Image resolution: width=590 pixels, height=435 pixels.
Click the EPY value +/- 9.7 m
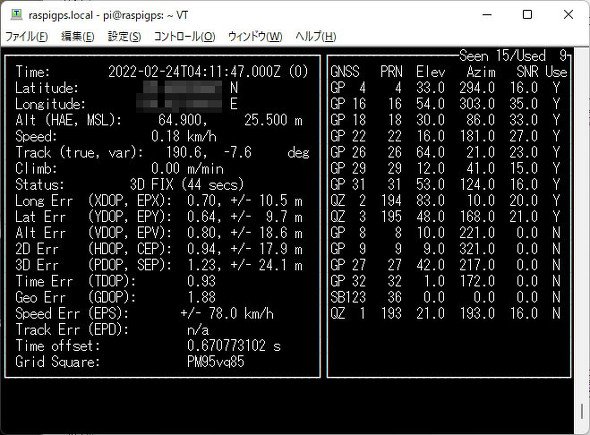coord(266,217)
